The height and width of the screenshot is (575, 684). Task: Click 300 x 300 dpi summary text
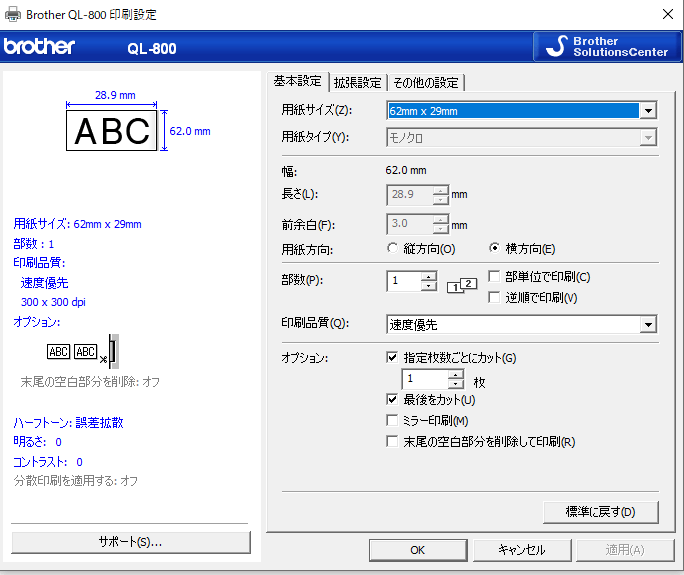tap(53, 302)
